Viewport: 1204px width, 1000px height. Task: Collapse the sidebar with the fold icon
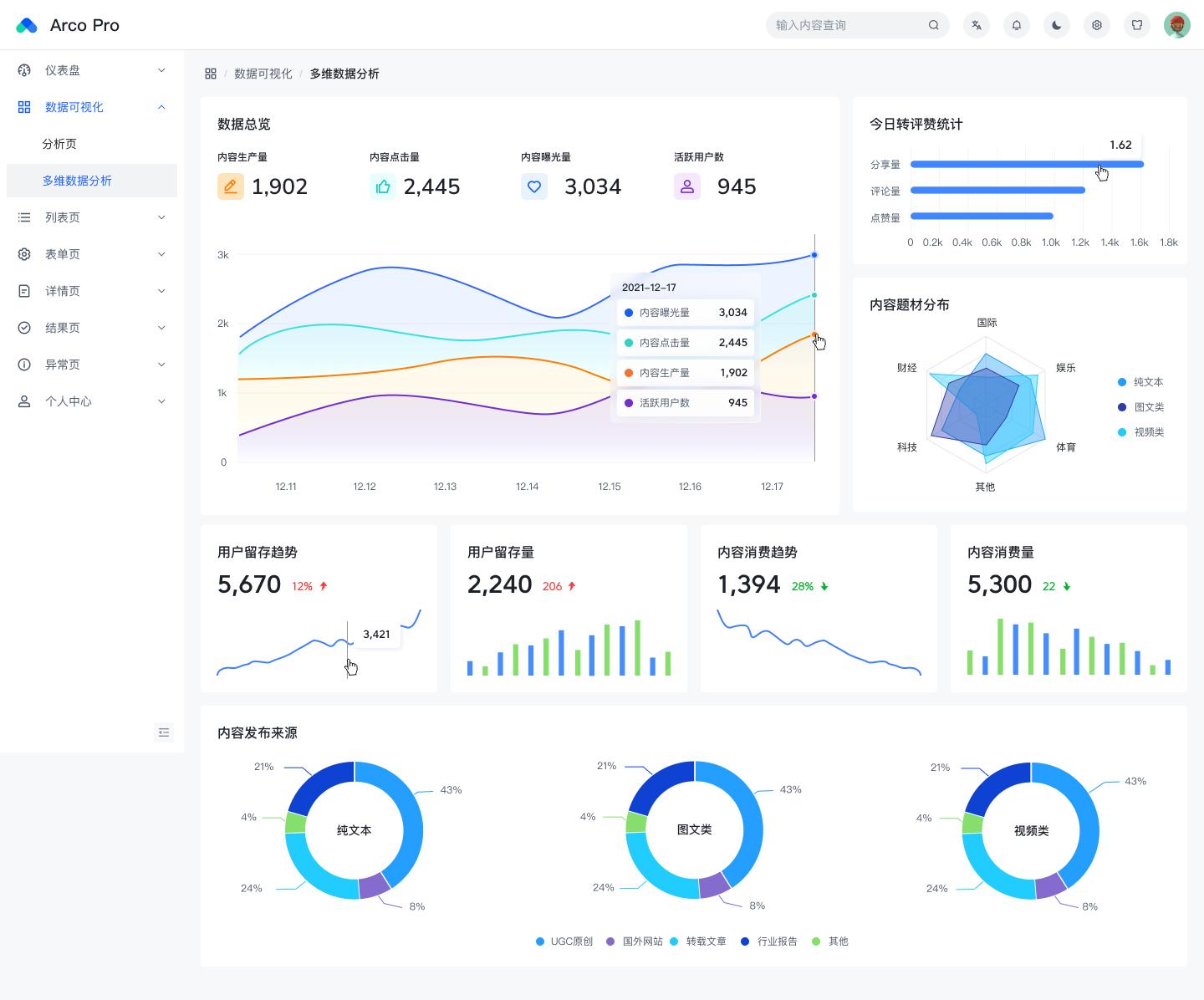[164, 732]
